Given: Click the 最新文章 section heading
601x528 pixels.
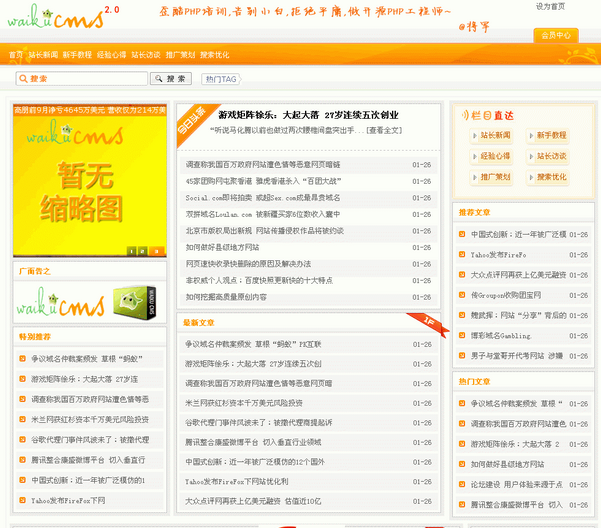Looking at the screenshot, I should 198,323.
